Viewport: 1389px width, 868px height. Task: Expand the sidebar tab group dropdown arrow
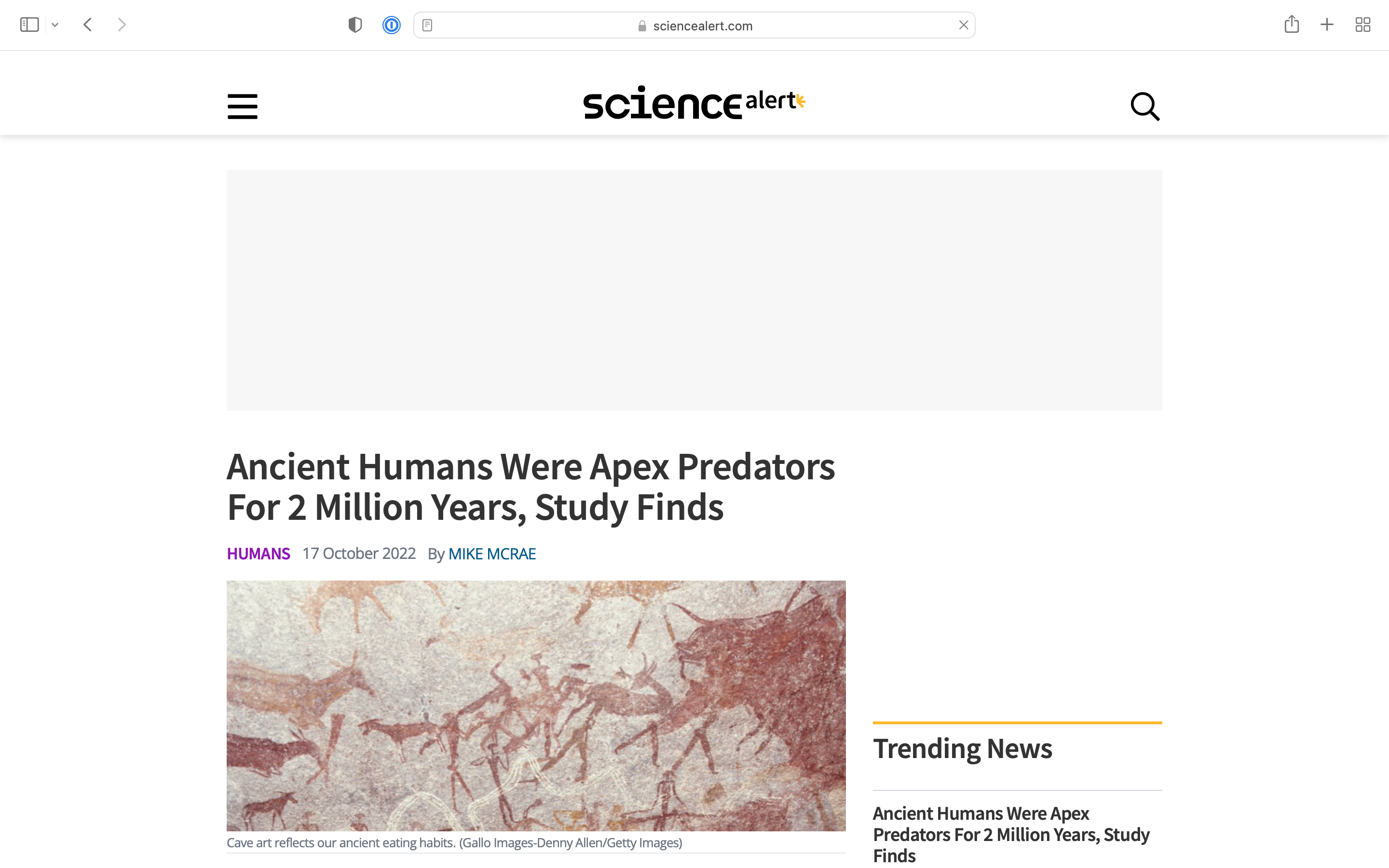55,25
